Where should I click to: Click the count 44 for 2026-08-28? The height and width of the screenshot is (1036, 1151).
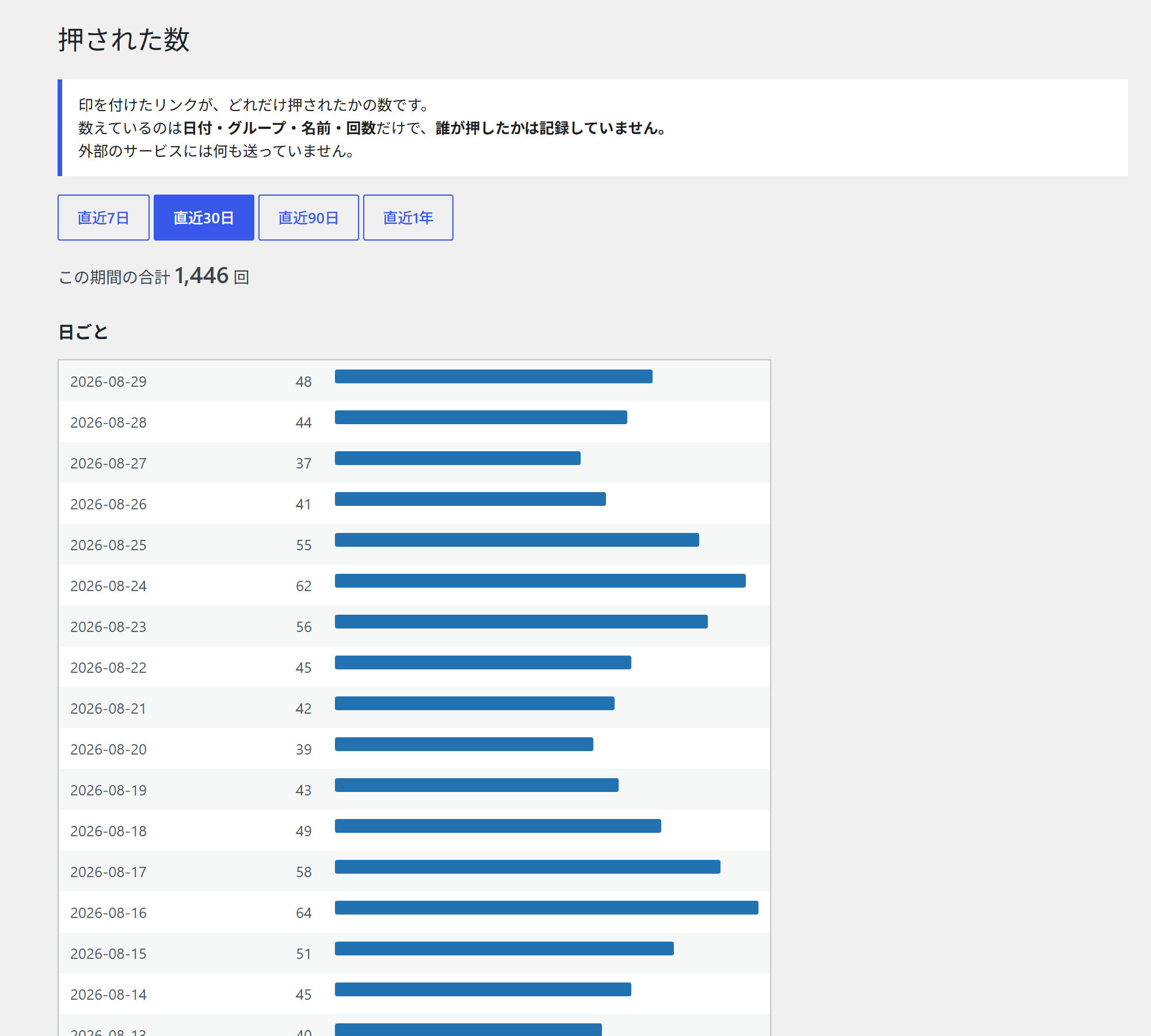pyautogui.click(x=304, y=422)
